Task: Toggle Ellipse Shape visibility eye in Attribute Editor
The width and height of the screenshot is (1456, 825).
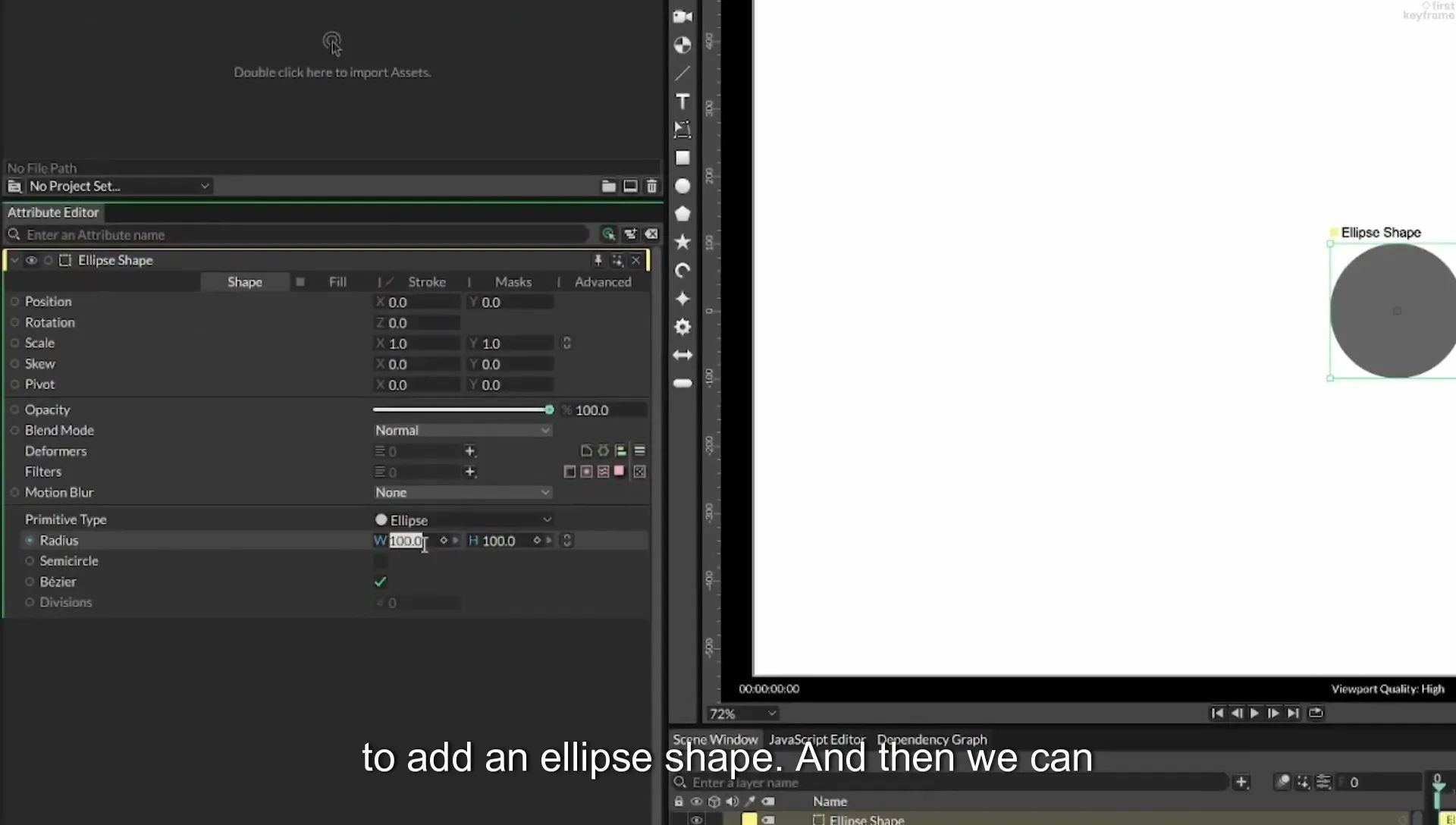Action: click(31, 260)
